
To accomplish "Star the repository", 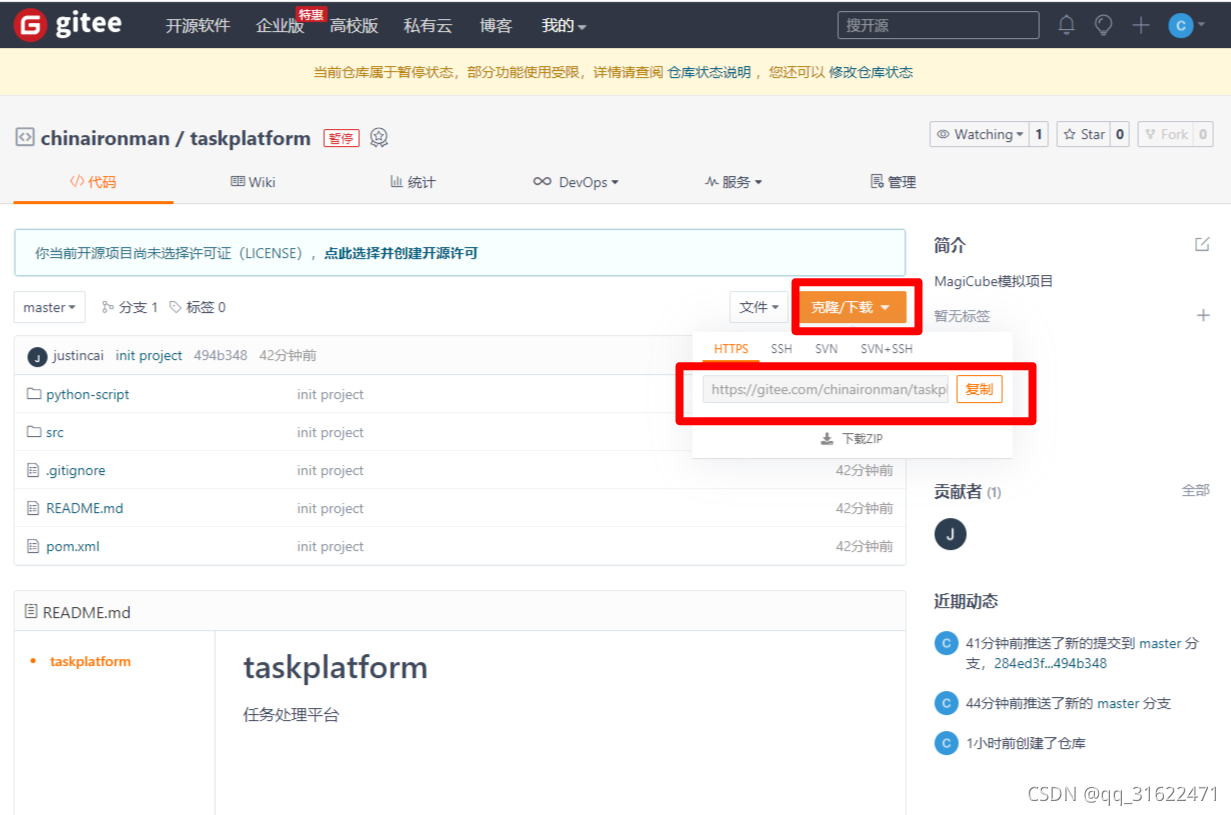I will point(1083,134).
